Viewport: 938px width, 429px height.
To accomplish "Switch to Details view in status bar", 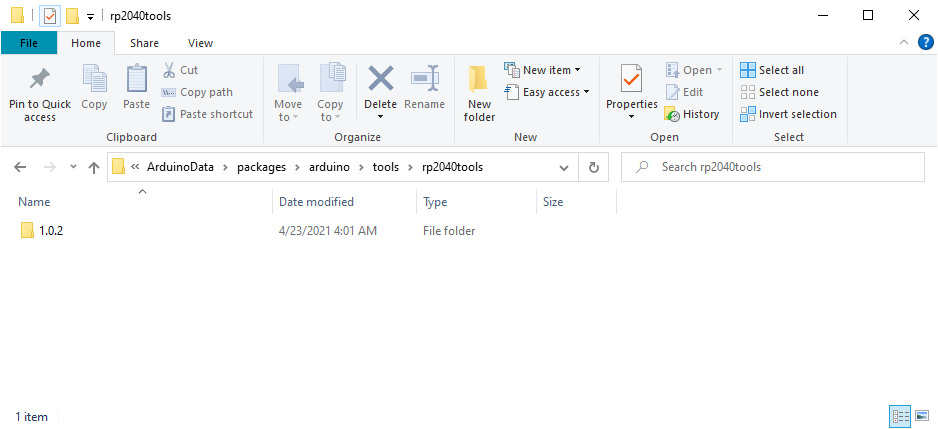I will 900,416.
